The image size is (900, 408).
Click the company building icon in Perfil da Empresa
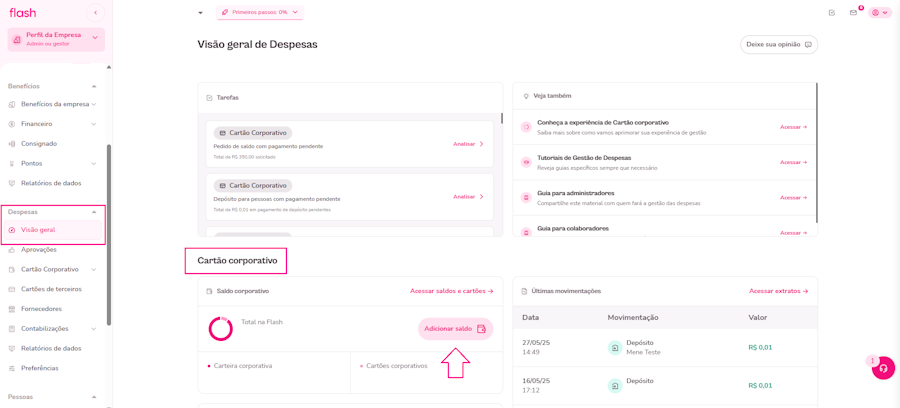click(x=17, y=38)
